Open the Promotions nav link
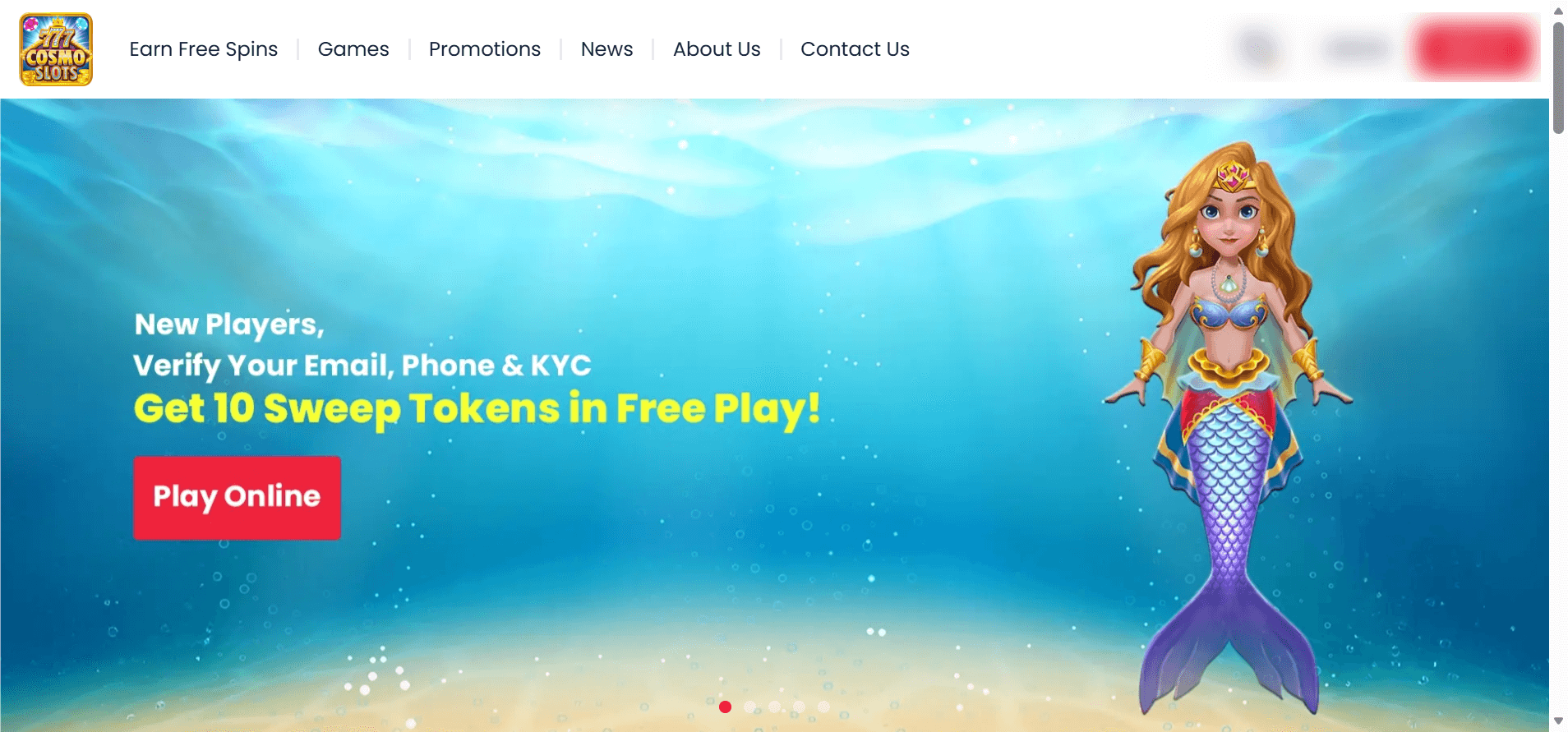 point(485,49)
